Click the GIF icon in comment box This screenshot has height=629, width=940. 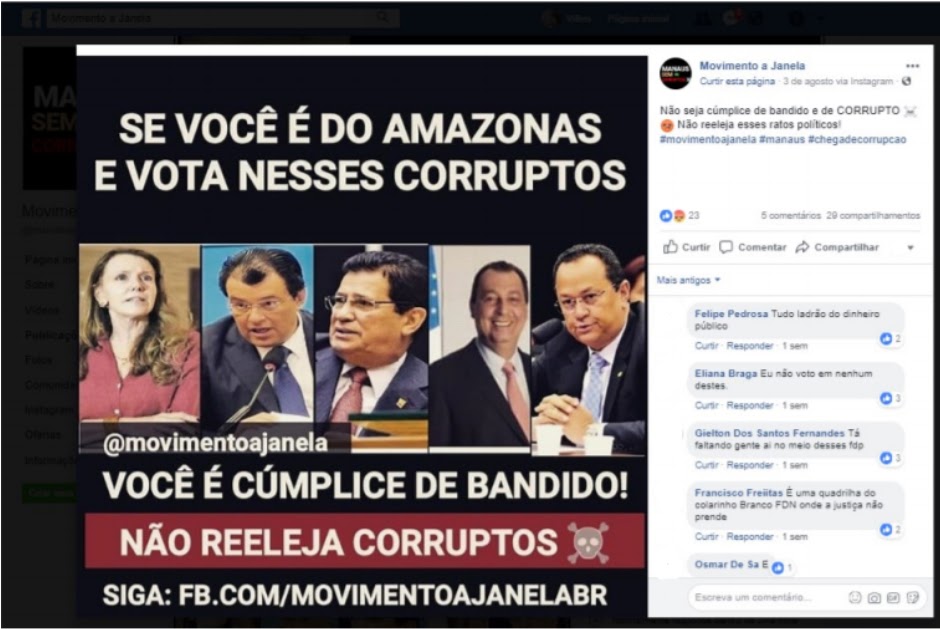pyautogui.click(x=893, y=597)
